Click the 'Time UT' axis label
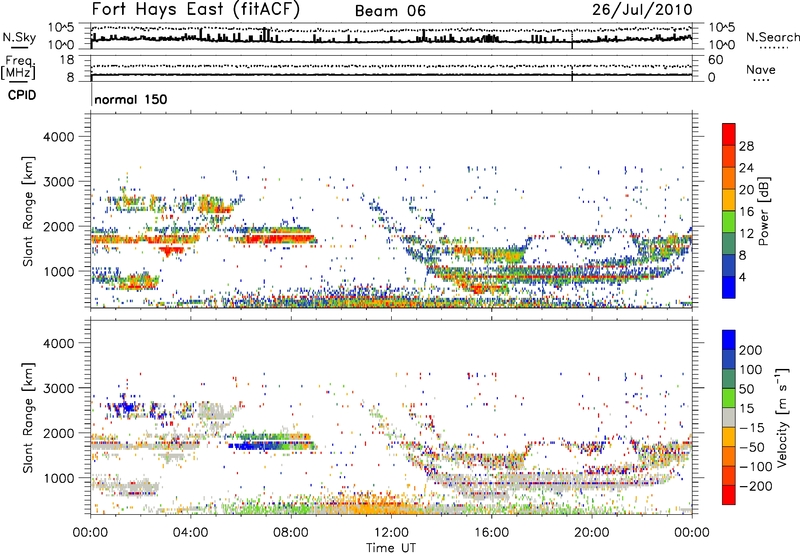The image size is (800, 554). 391,548
